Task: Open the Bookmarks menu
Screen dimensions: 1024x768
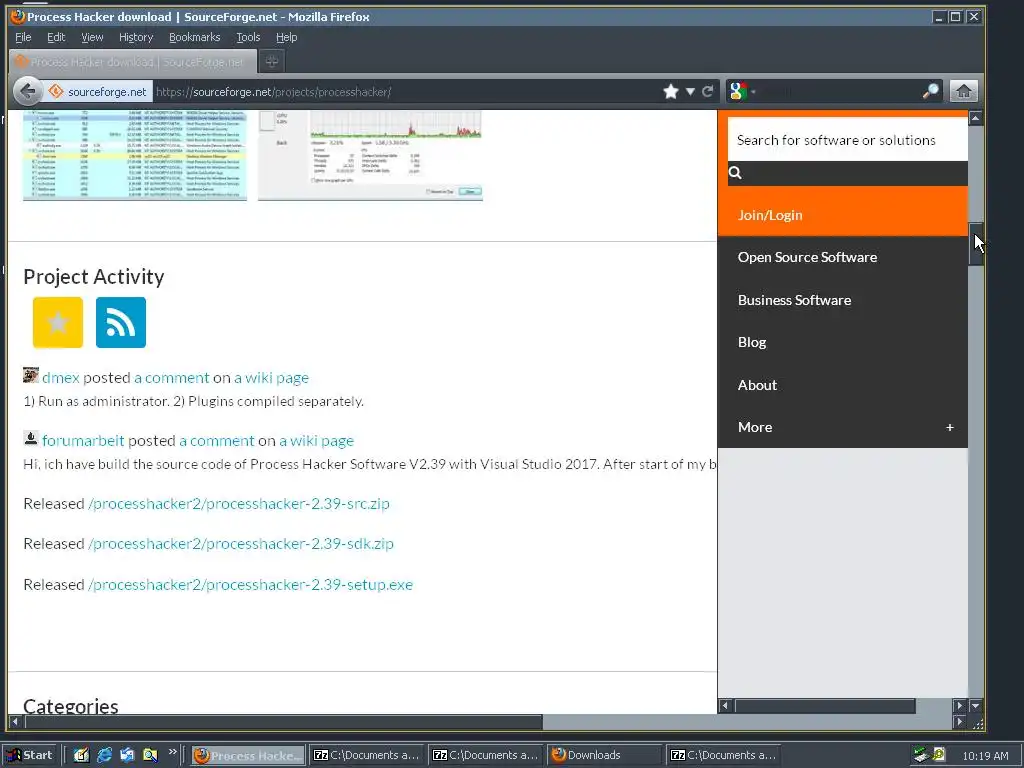Action: [195, 37]
